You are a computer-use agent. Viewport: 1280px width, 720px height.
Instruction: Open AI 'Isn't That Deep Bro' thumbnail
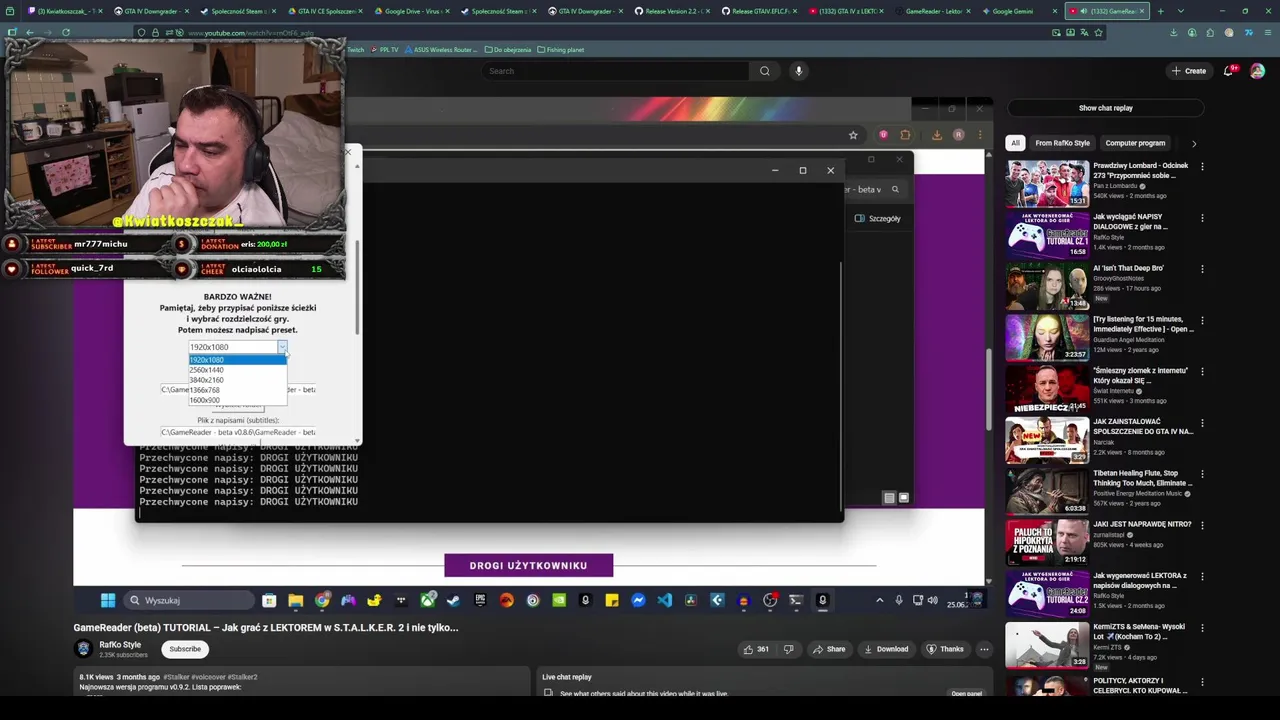(x=1047, y=286)
